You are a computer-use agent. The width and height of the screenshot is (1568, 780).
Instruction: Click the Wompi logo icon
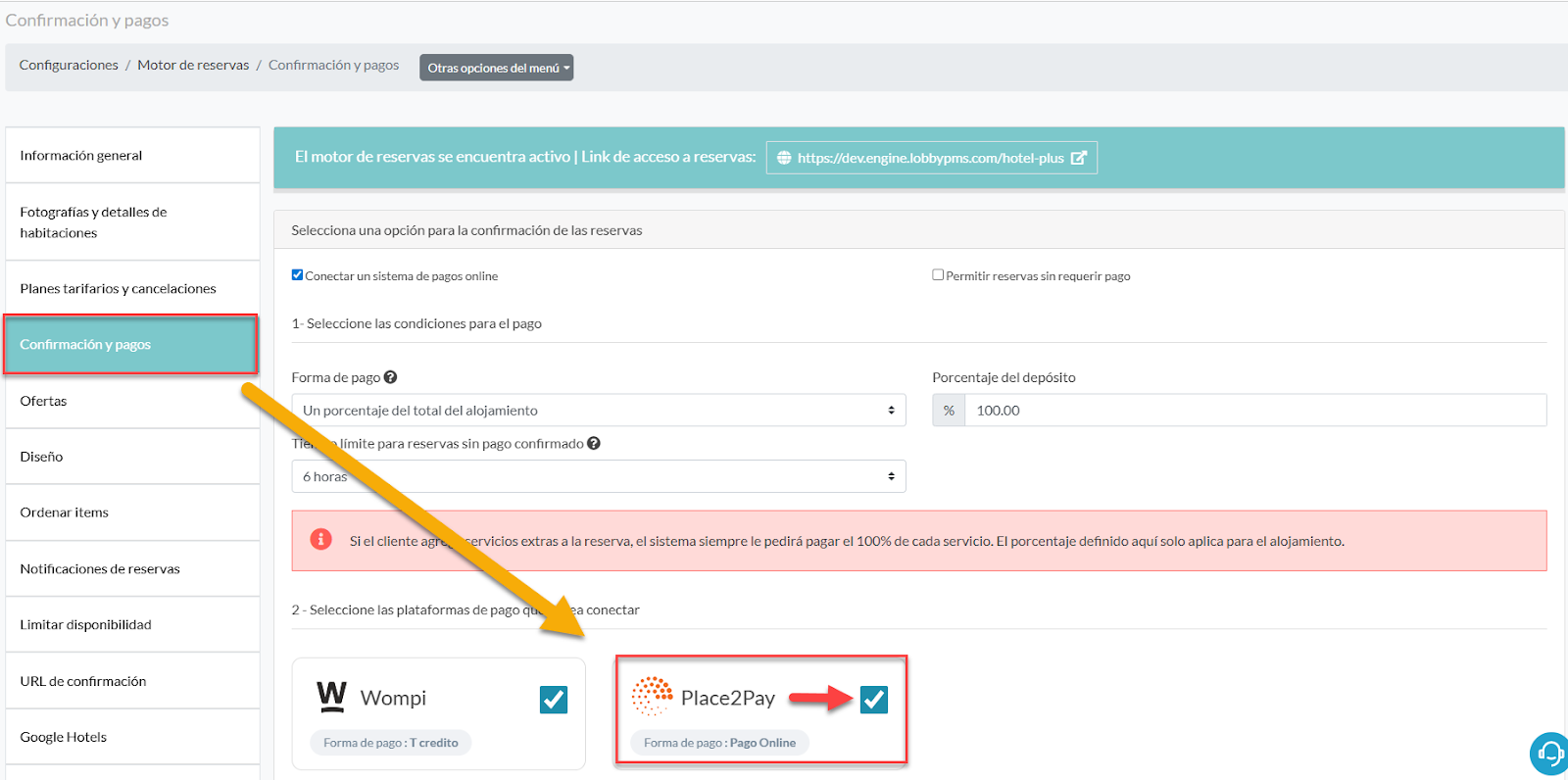(332, 697)
